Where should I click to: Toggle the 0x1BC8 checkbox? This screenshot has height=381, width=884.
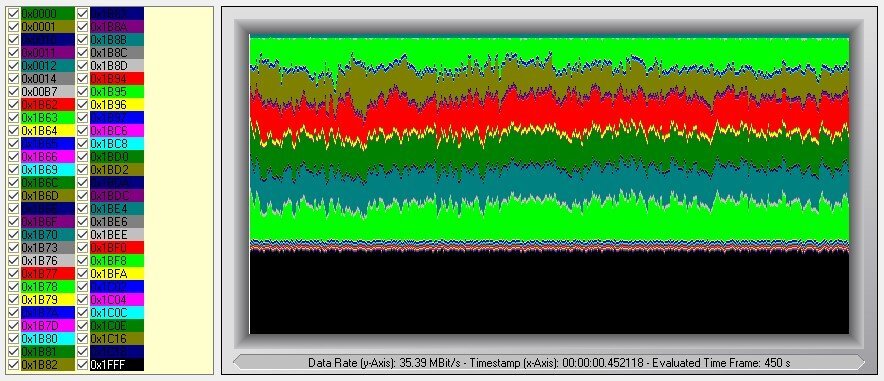(x=82, y=143)
